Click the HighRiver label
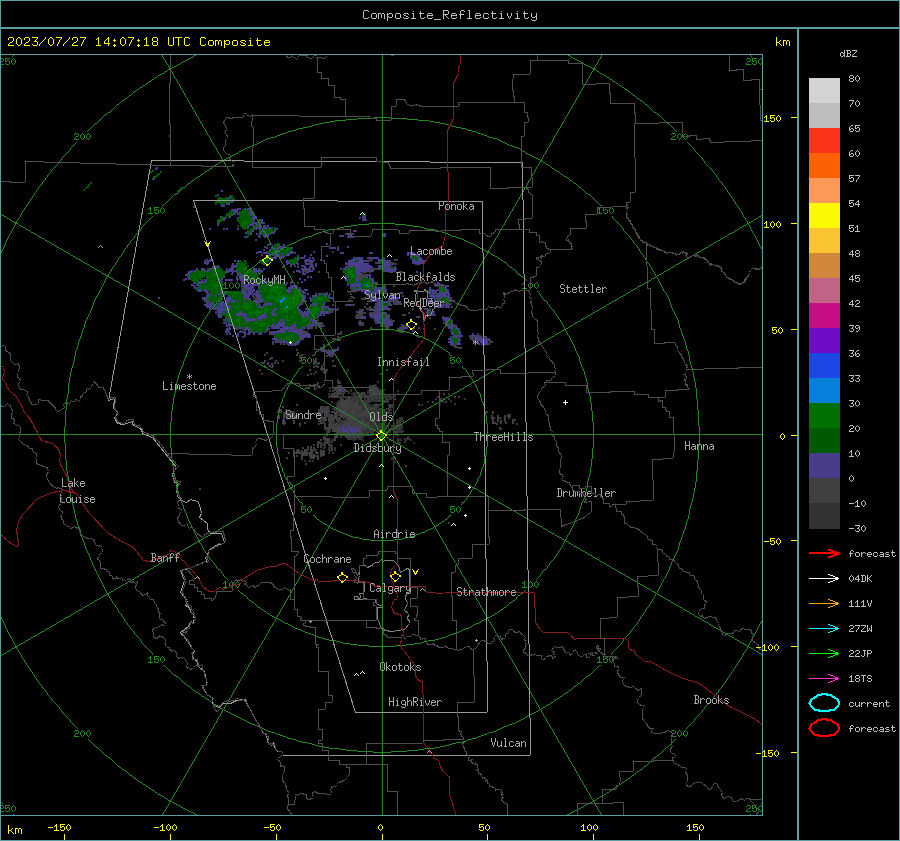Screen dimensions: 900x841 click(415, 702)
